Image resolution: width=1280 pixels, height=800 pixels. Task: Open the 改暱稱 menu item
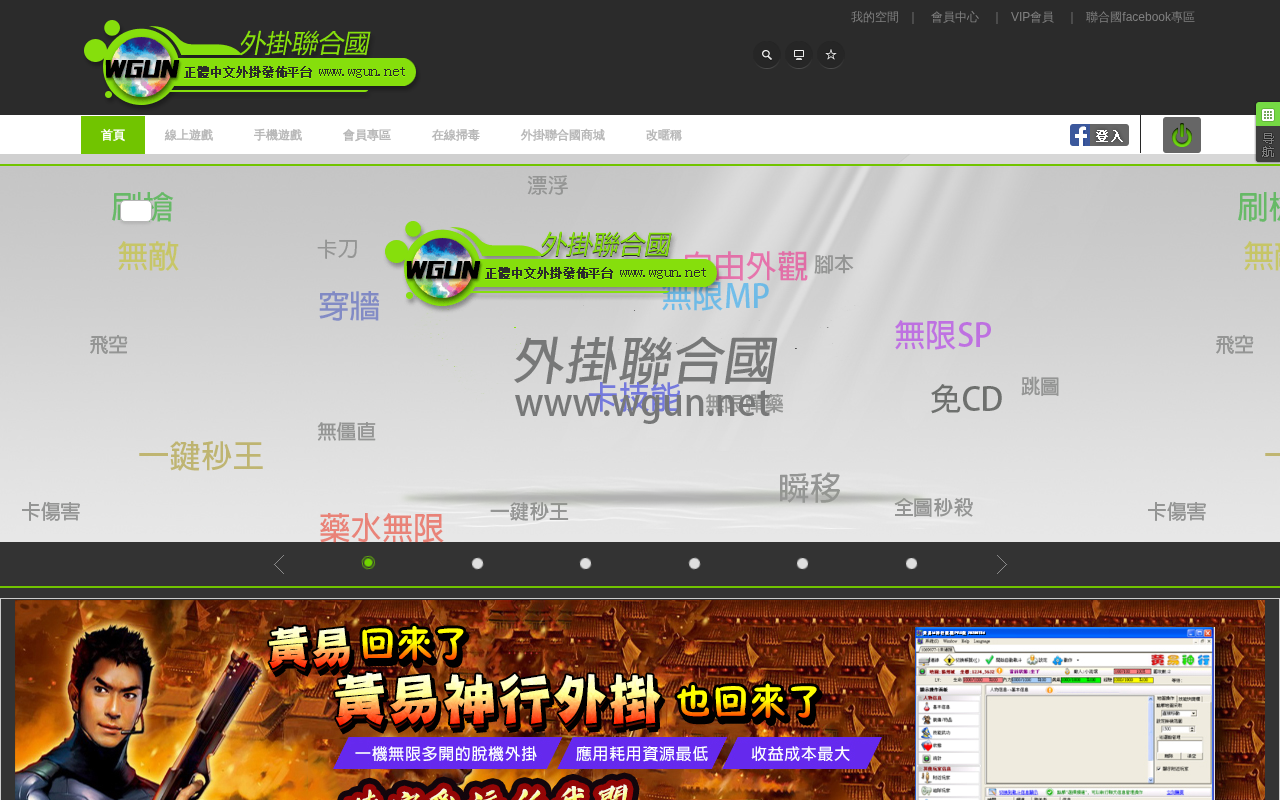(x=664, y=135)
